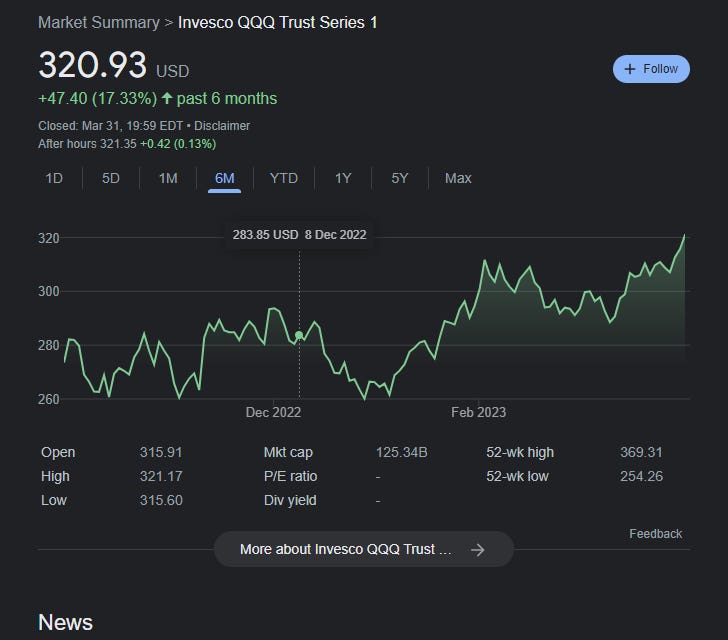Click the Open value 315.91
728x640 pixels.
pyautogui.click(x=161, y=452)
